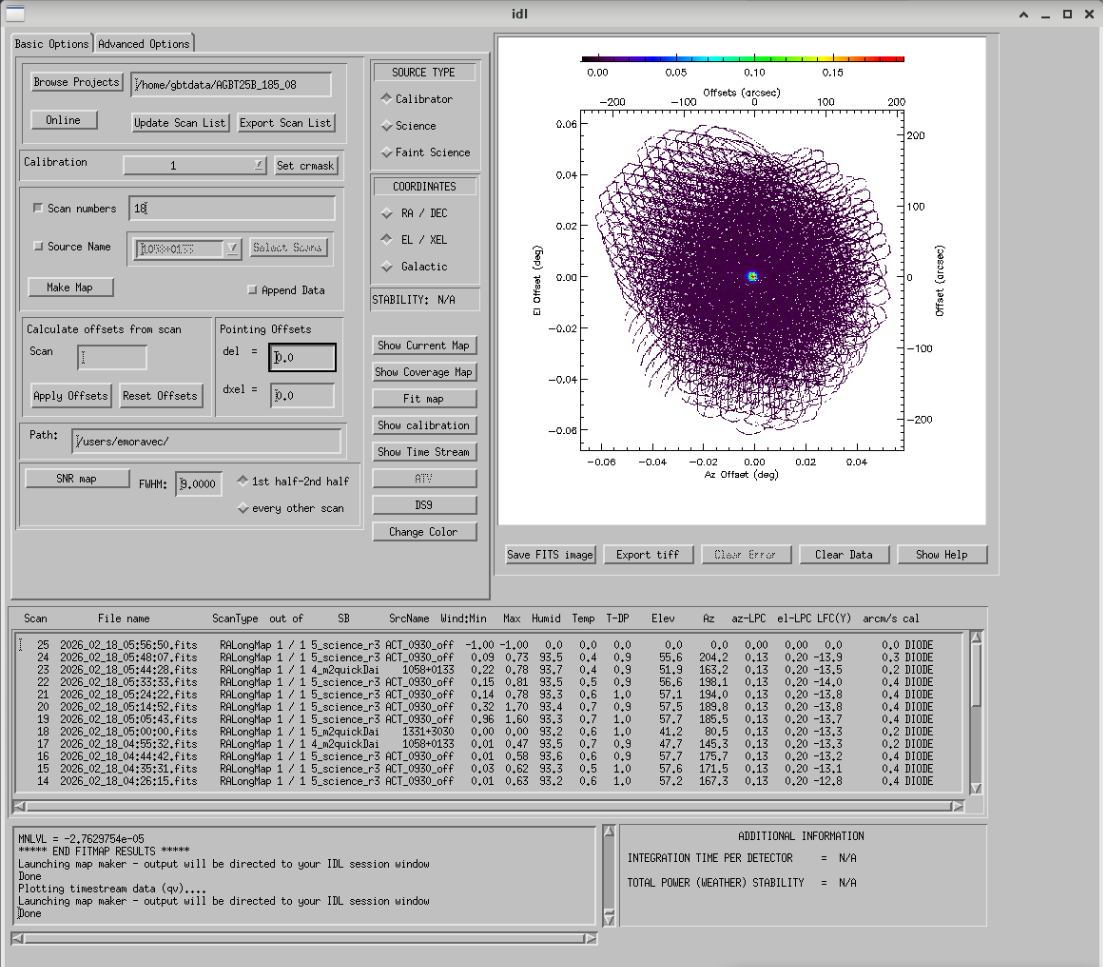Click scan list horizontal scroll right arrow
This screenshot has width=1103, height=967.
point(957,806)
